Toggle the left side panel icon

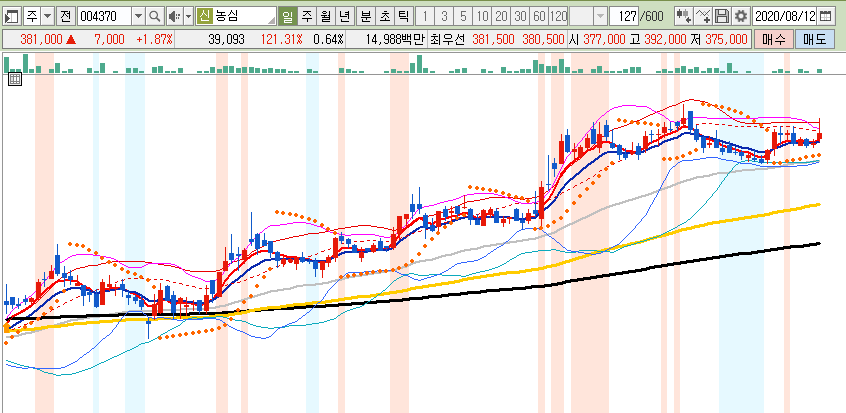tap(12, 16)
